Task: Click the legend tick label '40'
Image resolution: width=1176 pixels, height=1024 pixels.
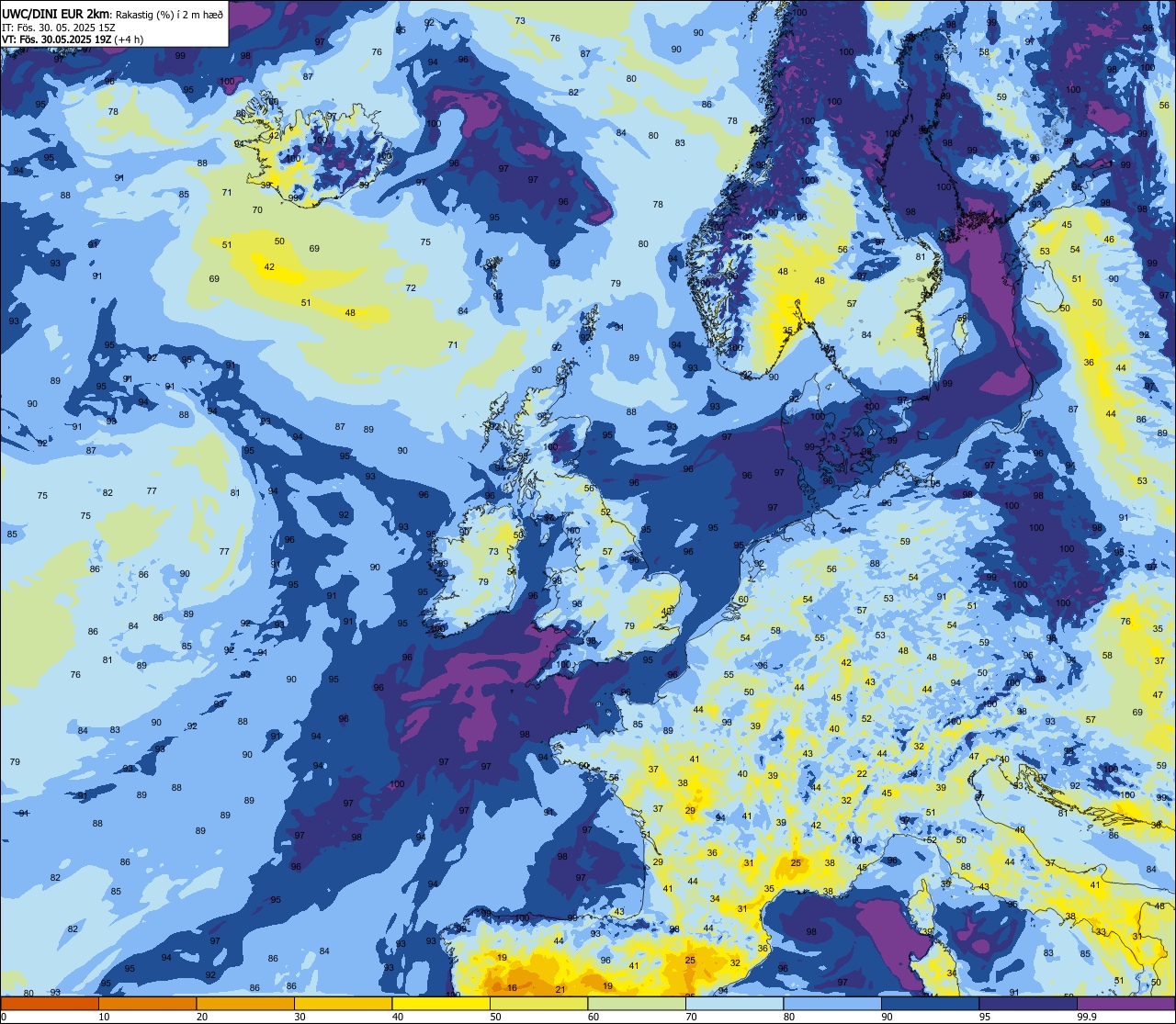Action: coord(398,1017)
